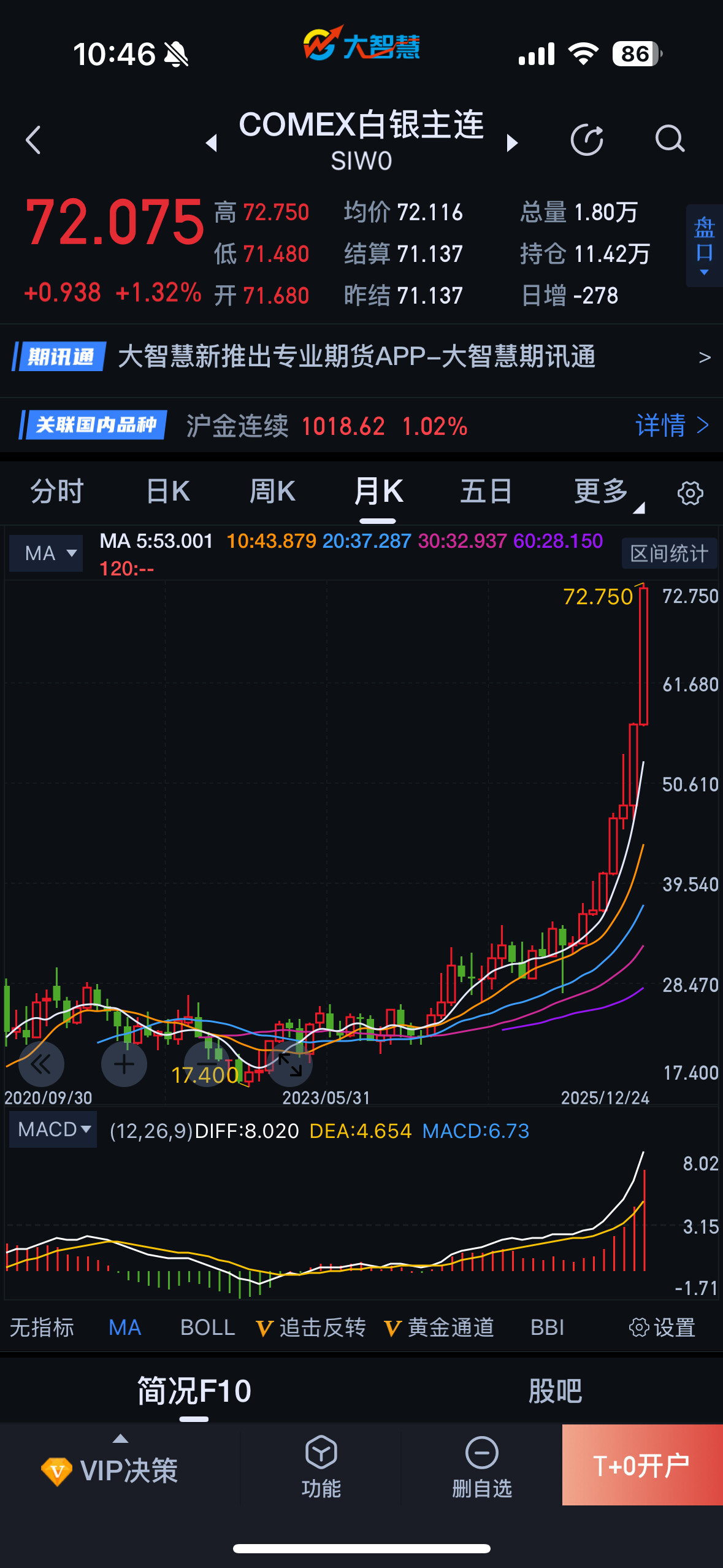Switch to next contract arrow
Image resolution: width=723 pixels, height=1568 pixels.
click(x=512, y=143)
